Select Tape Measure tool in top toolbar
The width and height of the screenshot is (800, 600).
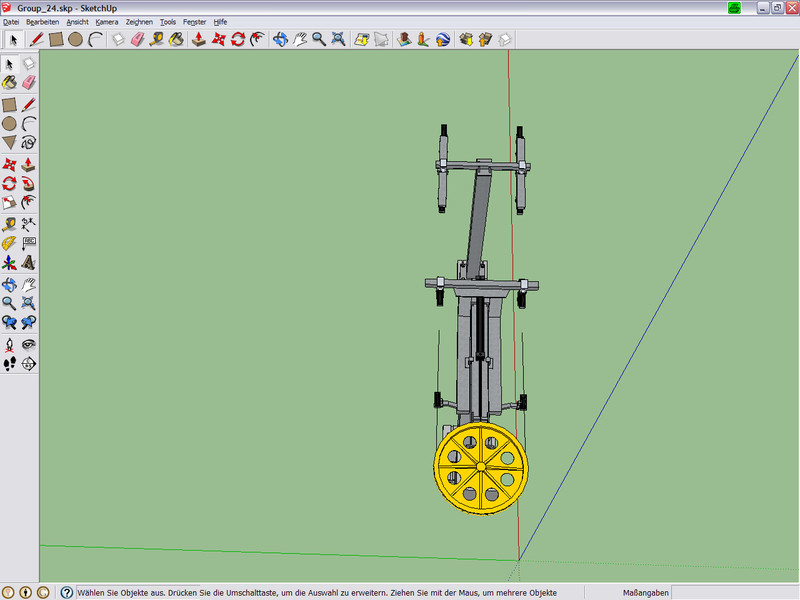tap(157, 39)
